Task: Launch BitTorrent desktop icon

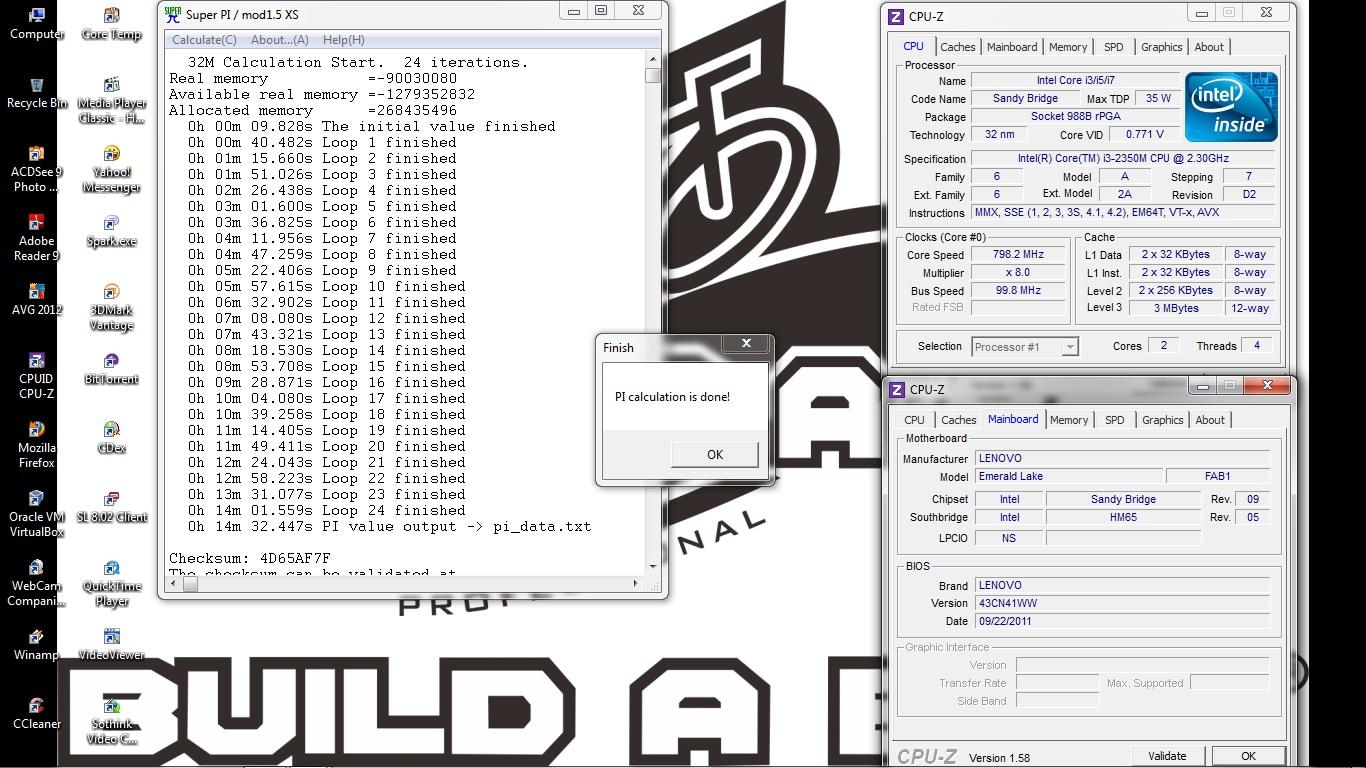Action: tap(111, 369)
